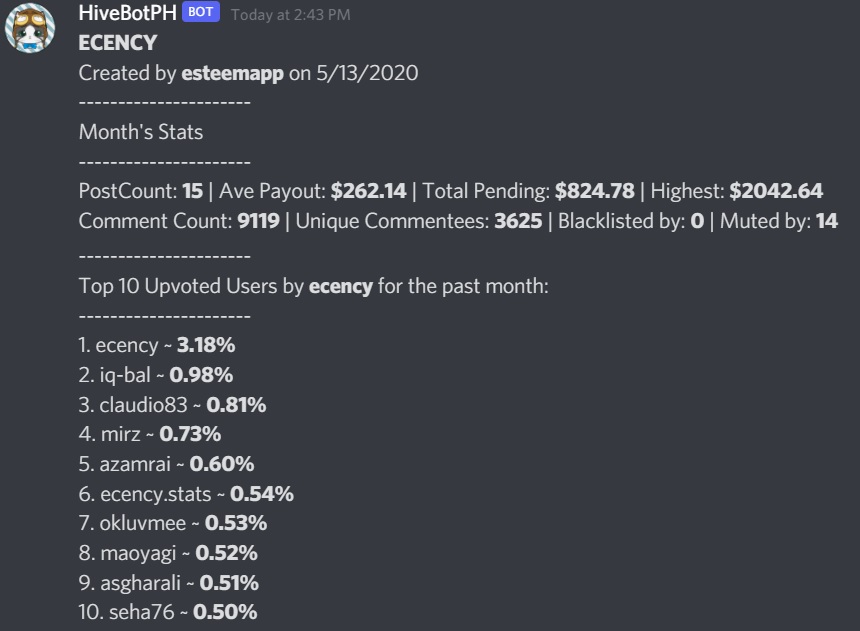Click the HiveBotPH avatar image
The image size is (860, 631).
pos(30,27)
